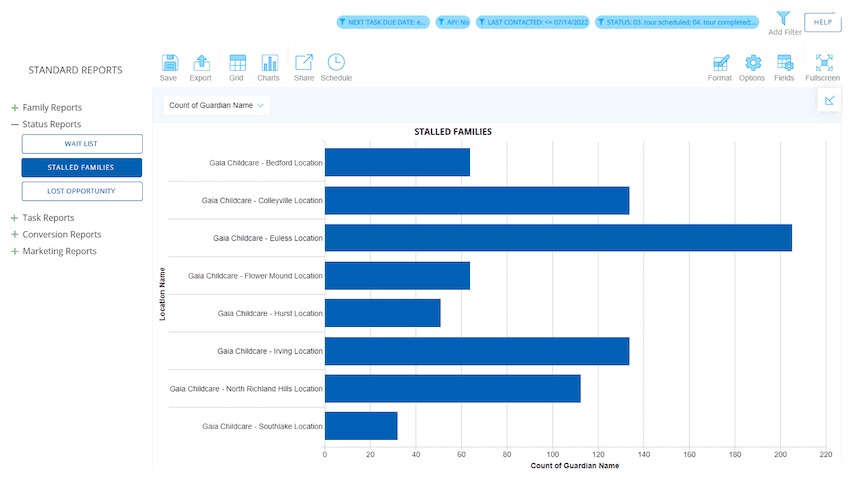The image size is (850, 481).
Task: Open Count of Guardian Name dropdown
Action: point(217,105)
